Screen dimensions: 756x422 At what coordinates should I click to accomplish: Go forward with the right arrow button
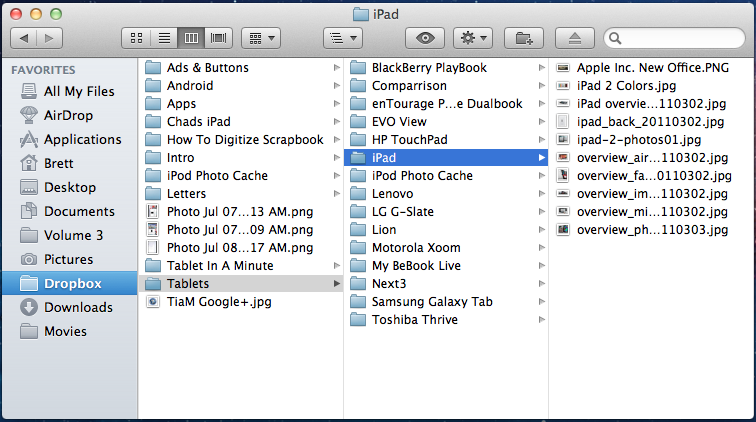(x=49, y=38)
